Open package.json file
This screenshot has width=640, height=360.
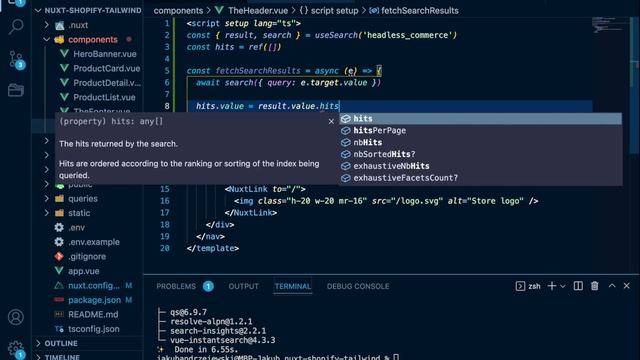tap(94, 300)
